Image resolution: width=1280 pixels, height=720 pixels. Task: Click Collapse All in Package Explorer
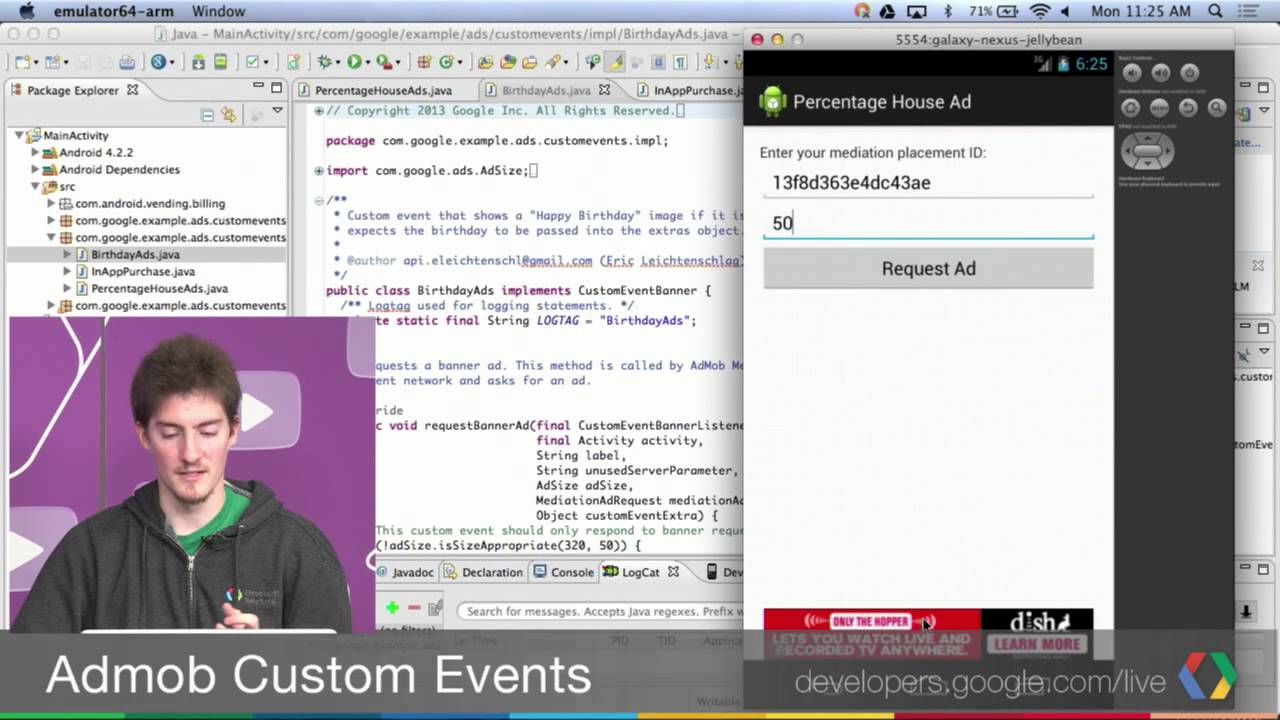point(207,114)
